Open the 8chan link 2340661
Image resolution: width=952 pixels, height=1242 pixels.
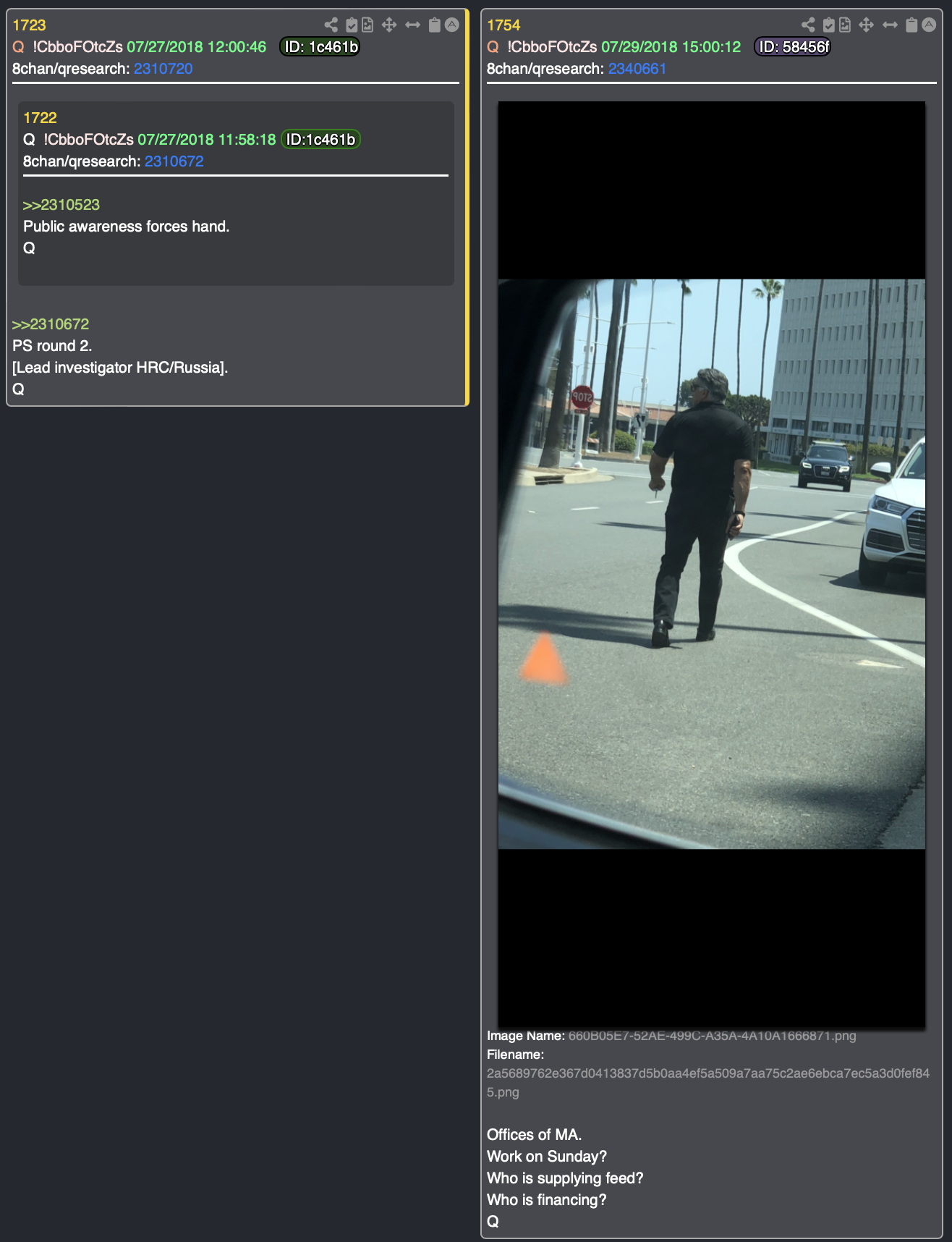tap(637, 69)
